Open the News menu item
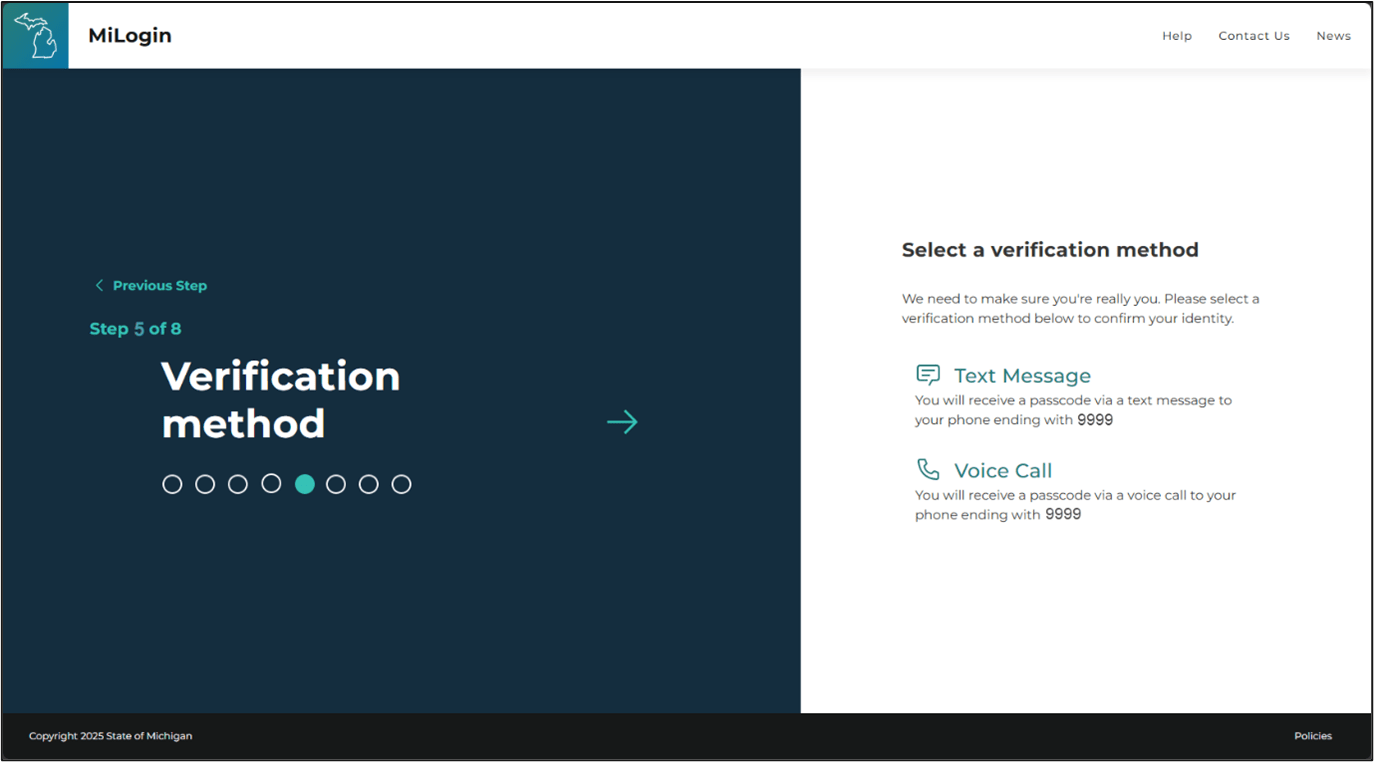The width and height of the screenshot is (1374, 762). 1333,35
